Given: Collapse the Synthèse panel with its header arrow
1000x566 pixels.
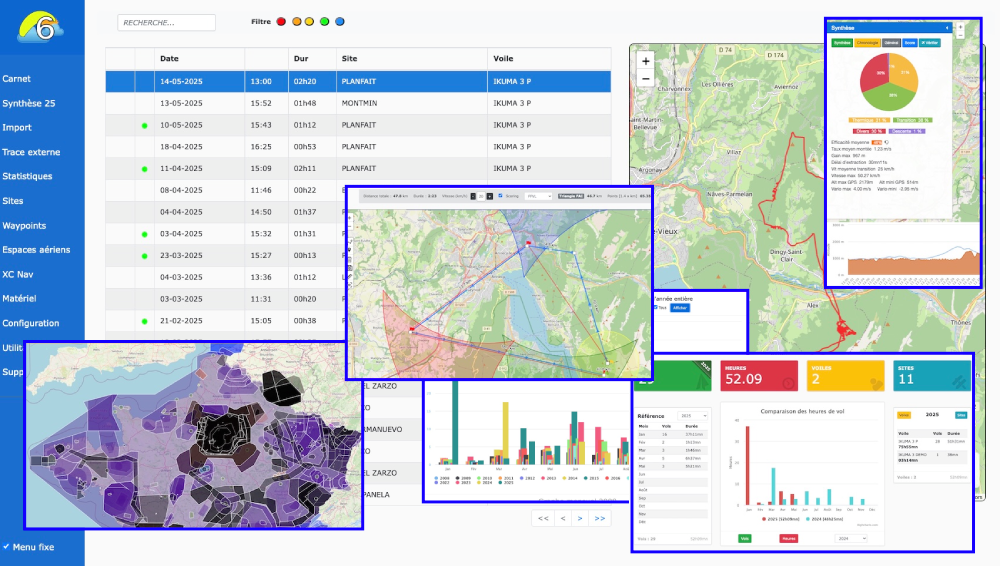Looking at the screenshot, I should [947, 28].
